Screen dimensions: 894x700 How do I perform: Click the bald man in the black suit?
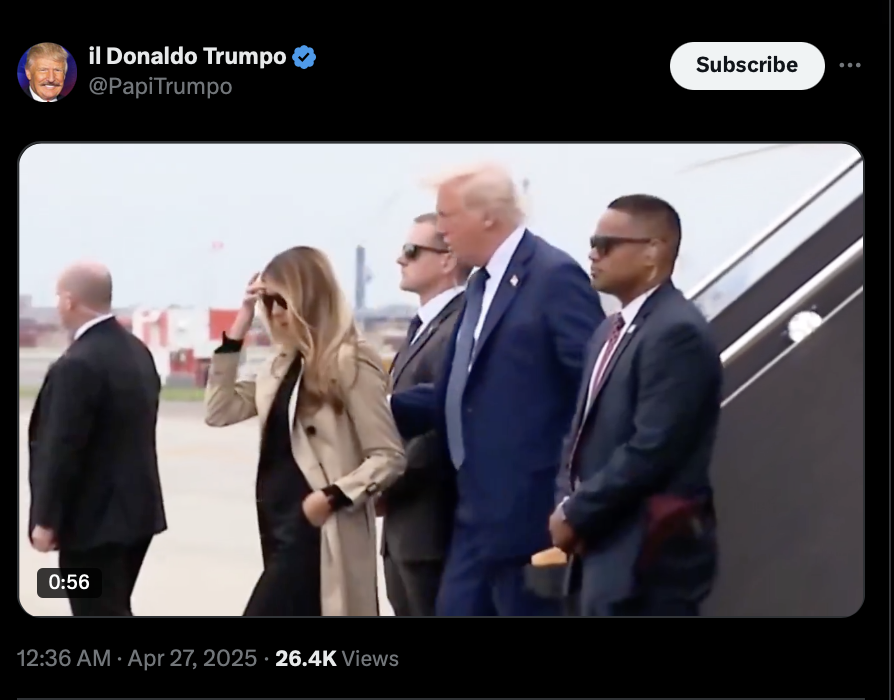click(94, 439)
